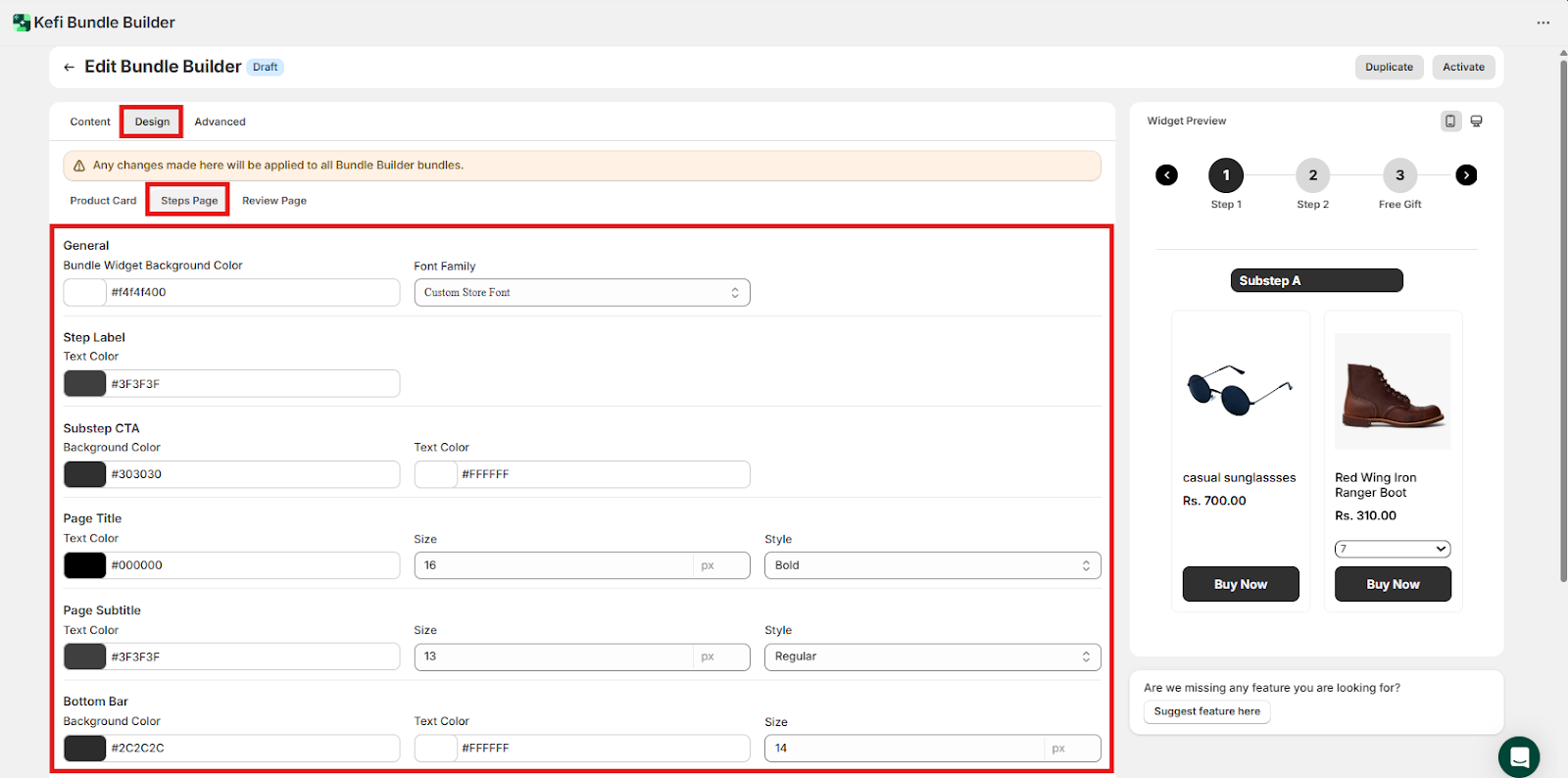Expand the Font Family dropdown

[x=582, y=293]
